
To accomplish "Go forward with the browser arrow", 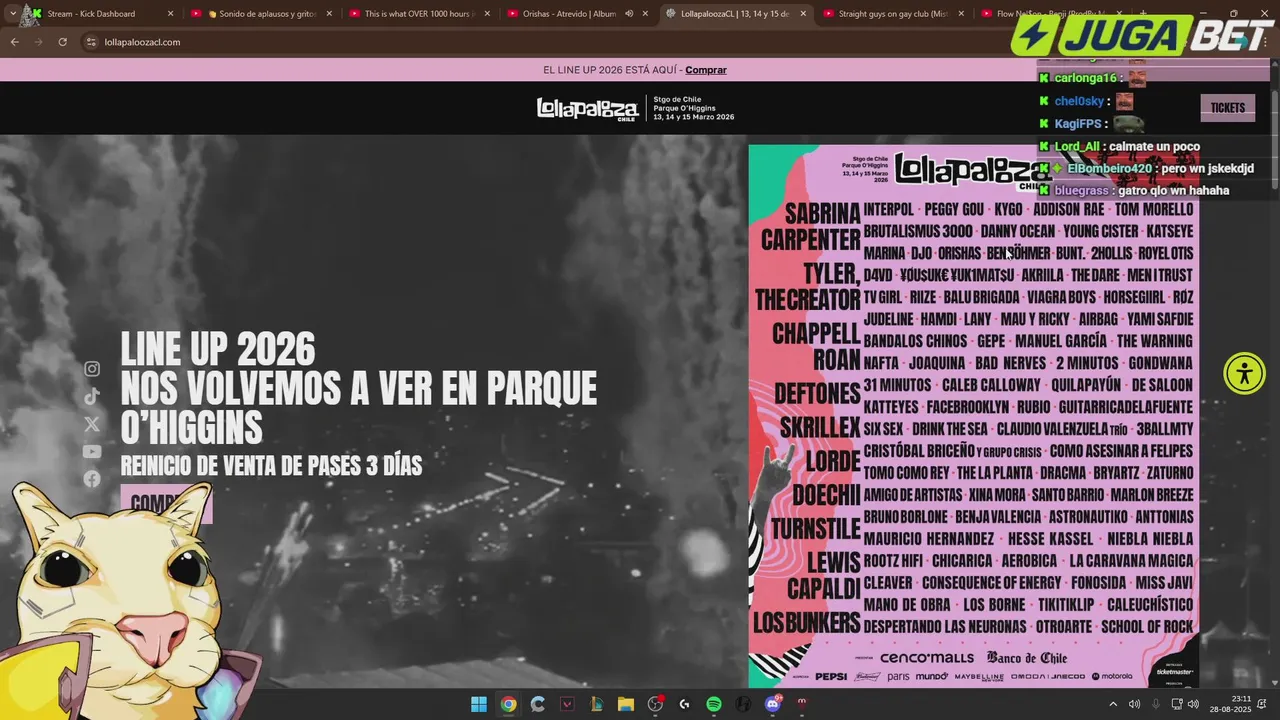I will click(x=38, y=42).
